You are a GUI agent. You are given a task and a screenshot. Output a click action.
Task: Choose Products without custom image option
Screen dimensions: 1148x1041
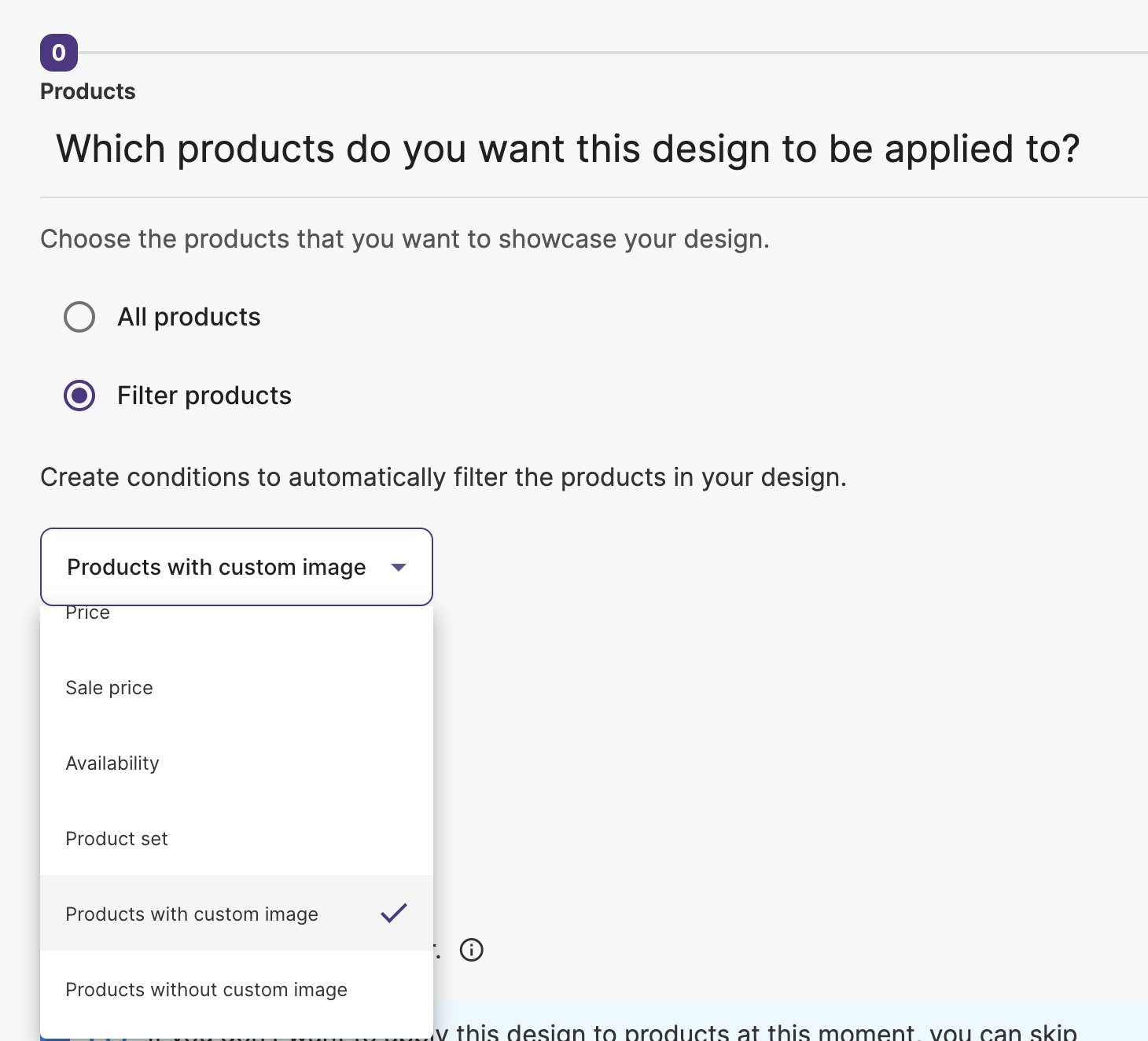tap(206, 990)
